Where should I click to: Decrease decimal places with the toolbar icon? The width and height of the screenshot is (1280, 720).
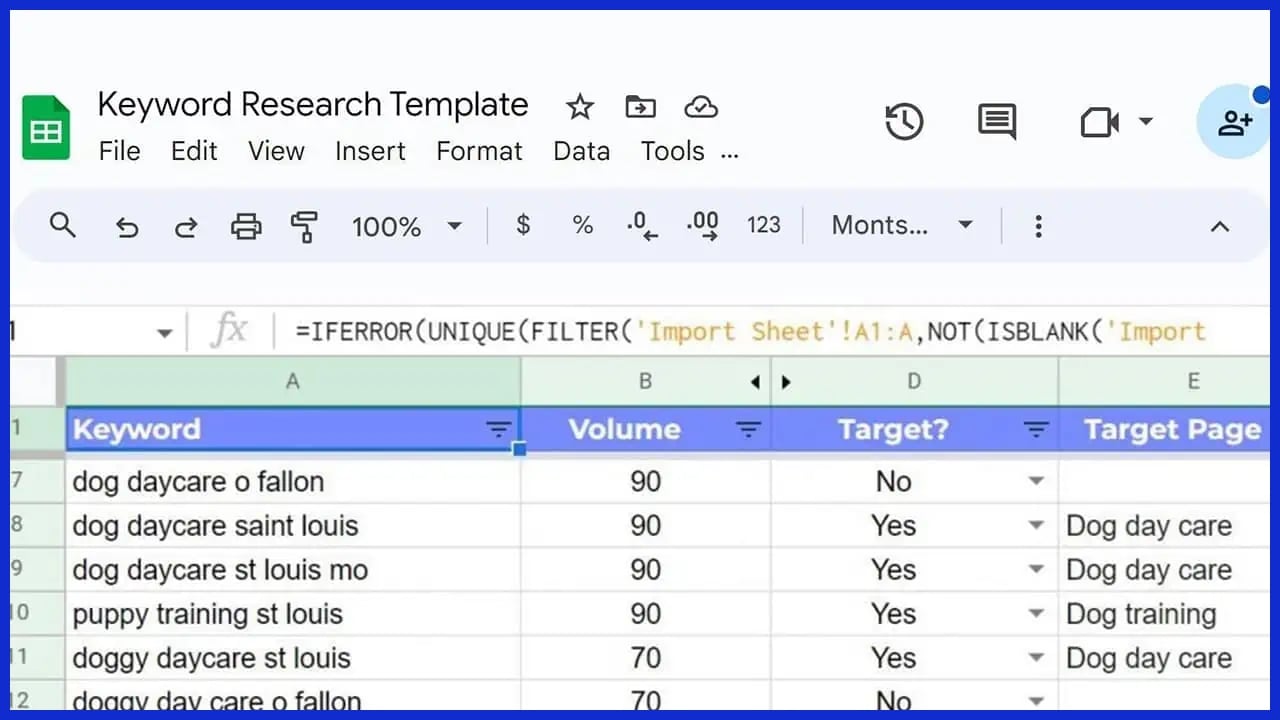[x=641, y=226]
